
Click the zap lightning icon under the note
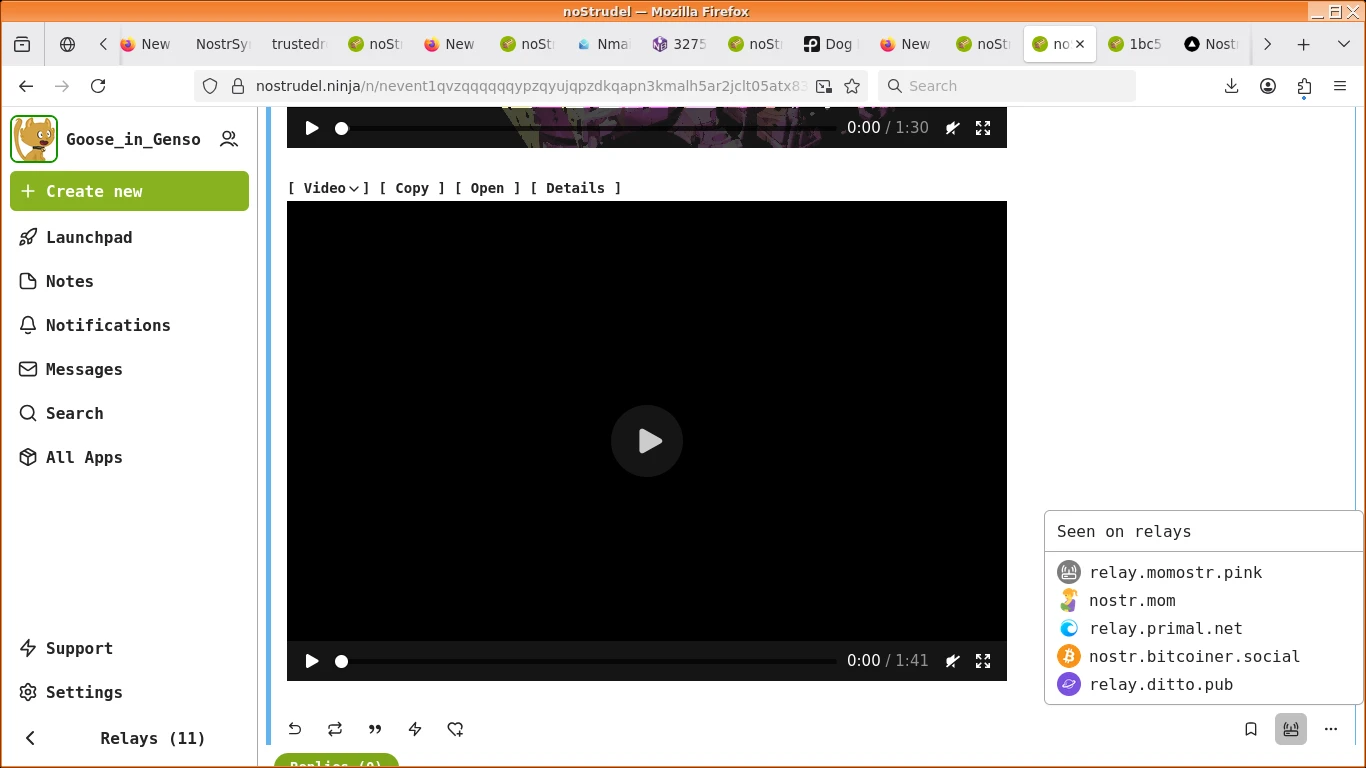point(415,729)
